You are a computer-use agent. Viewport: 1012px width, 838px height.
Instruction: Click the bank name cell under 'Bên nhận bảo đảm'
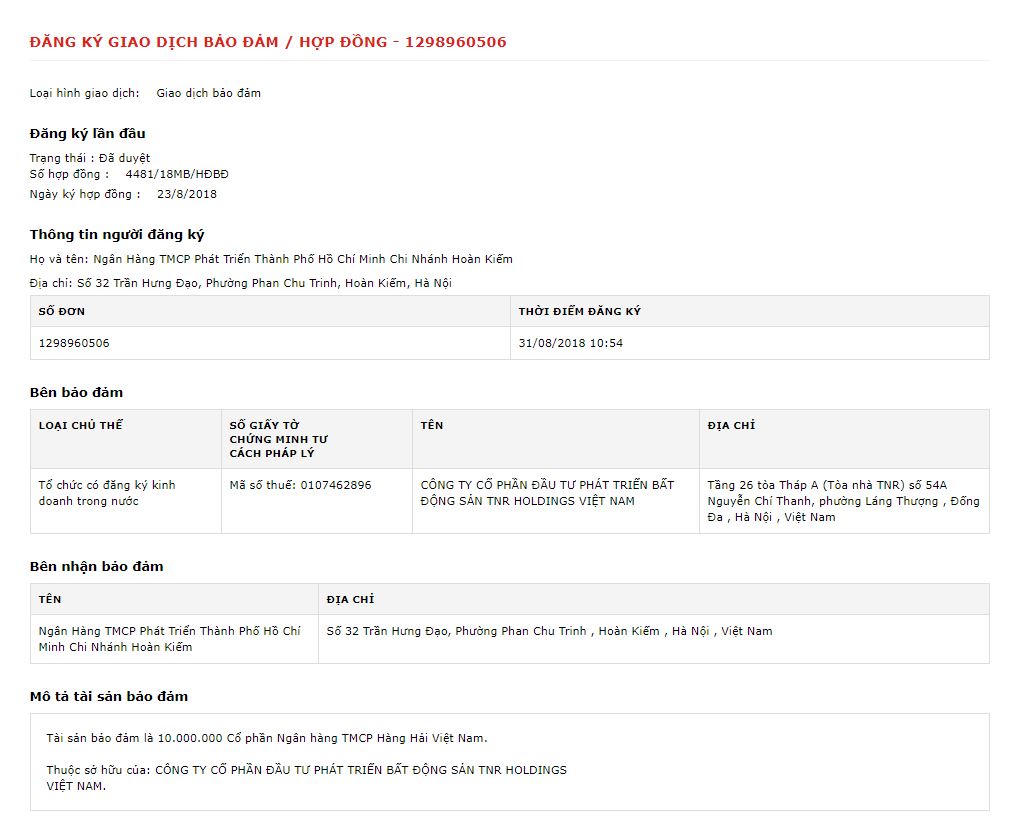coord(169,639)
